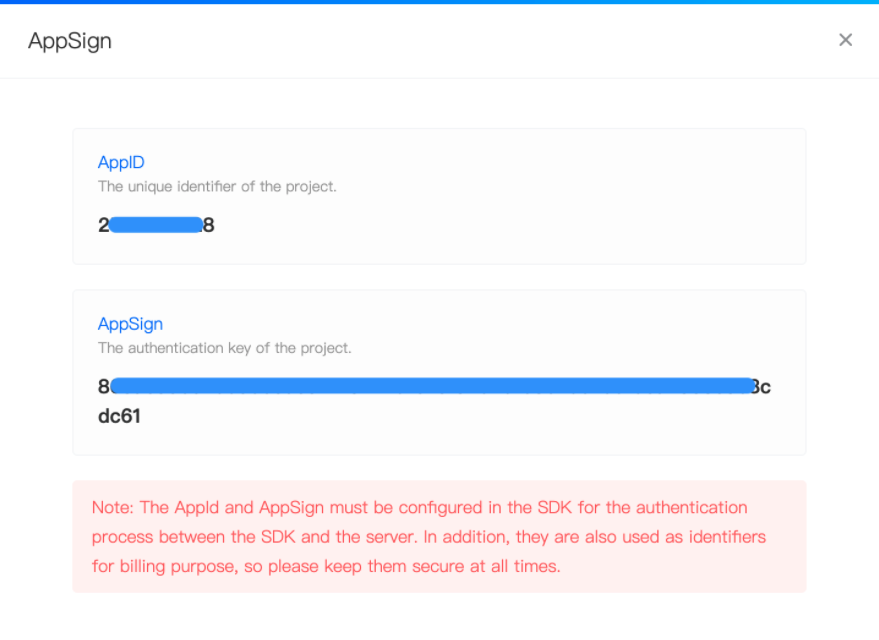Click the leading 8 of the AppSign key
This screenshot has height=640, width=879.
pyautogui.click(x=104, y=387)
